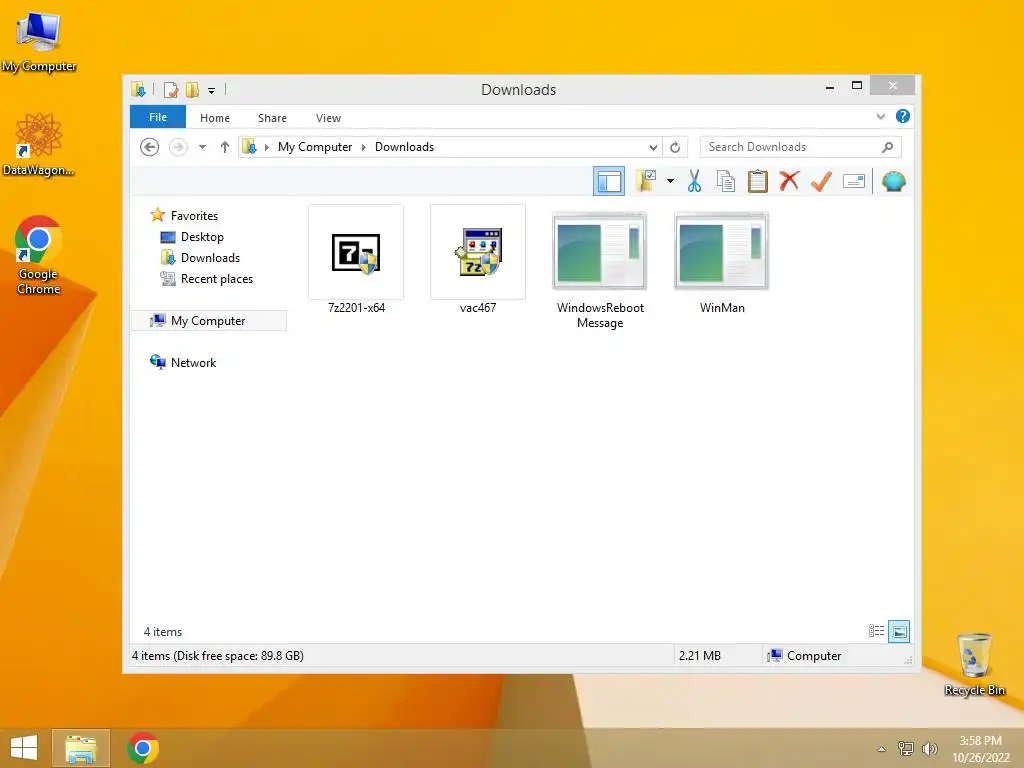
Task: Open Customize Quick Access Toolbar dropdown
Action: pos(212,90)
